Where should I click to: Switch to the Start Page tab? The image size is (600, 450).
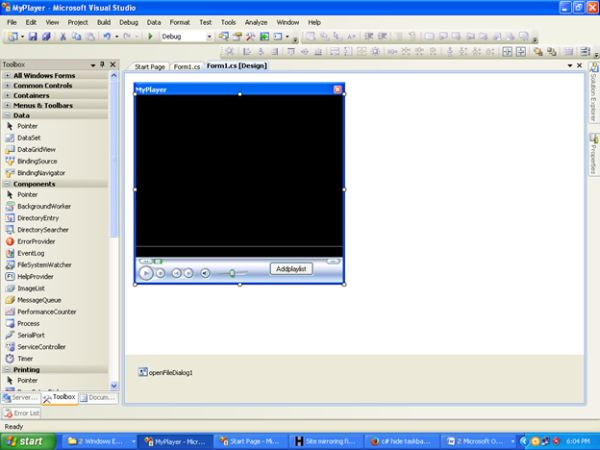(150, 67)
